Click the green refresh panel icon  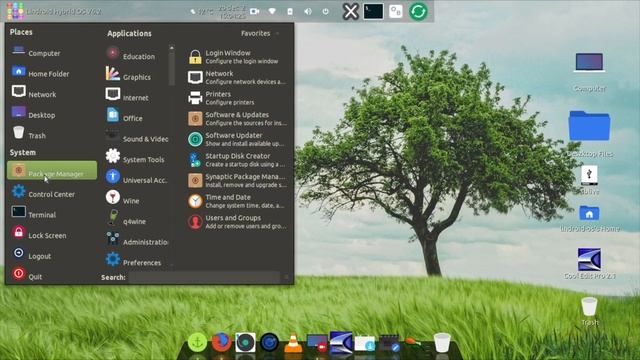pos(418,11)
